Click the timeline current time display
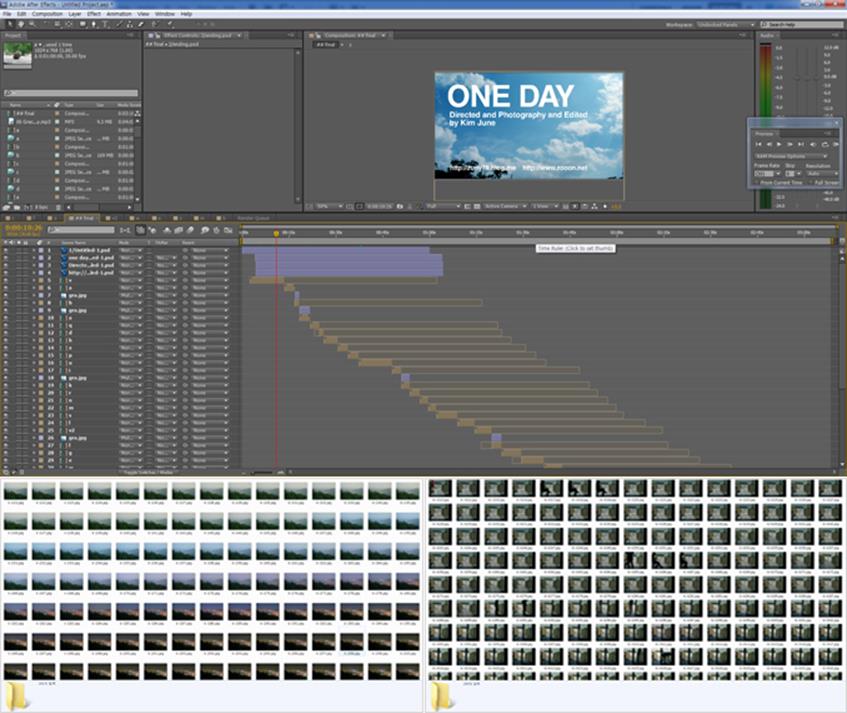The width and height of the screenshot is (847, 713). pos(23,228)
